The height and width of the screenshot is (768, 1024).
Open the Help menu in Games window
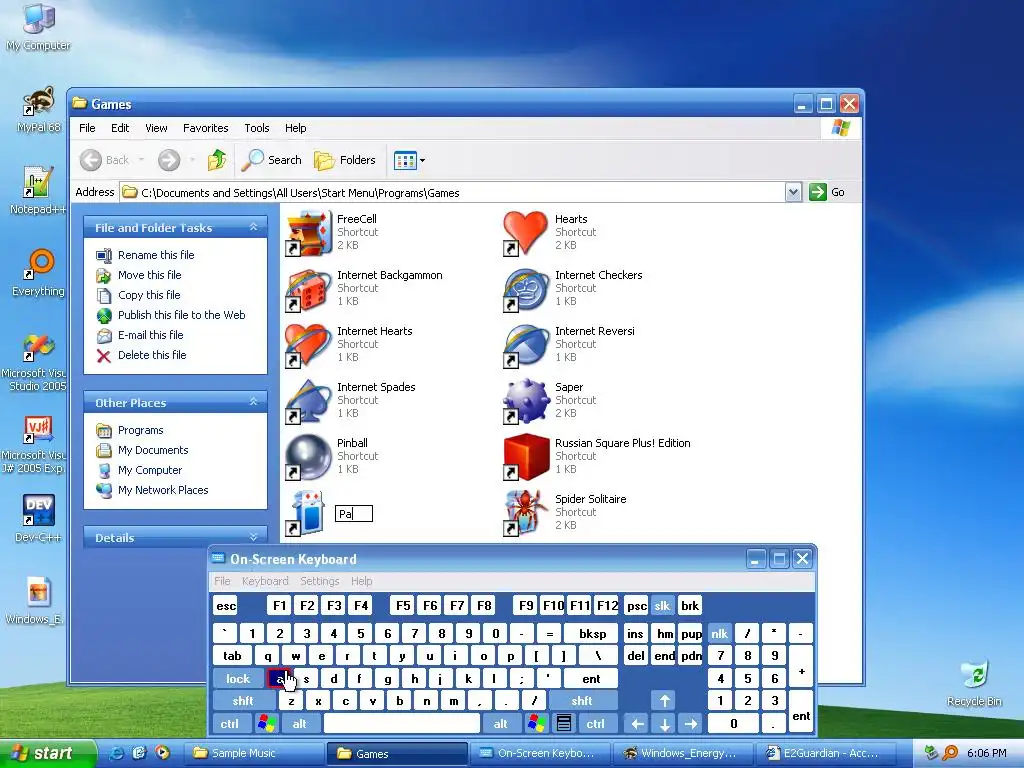[295, 128]
